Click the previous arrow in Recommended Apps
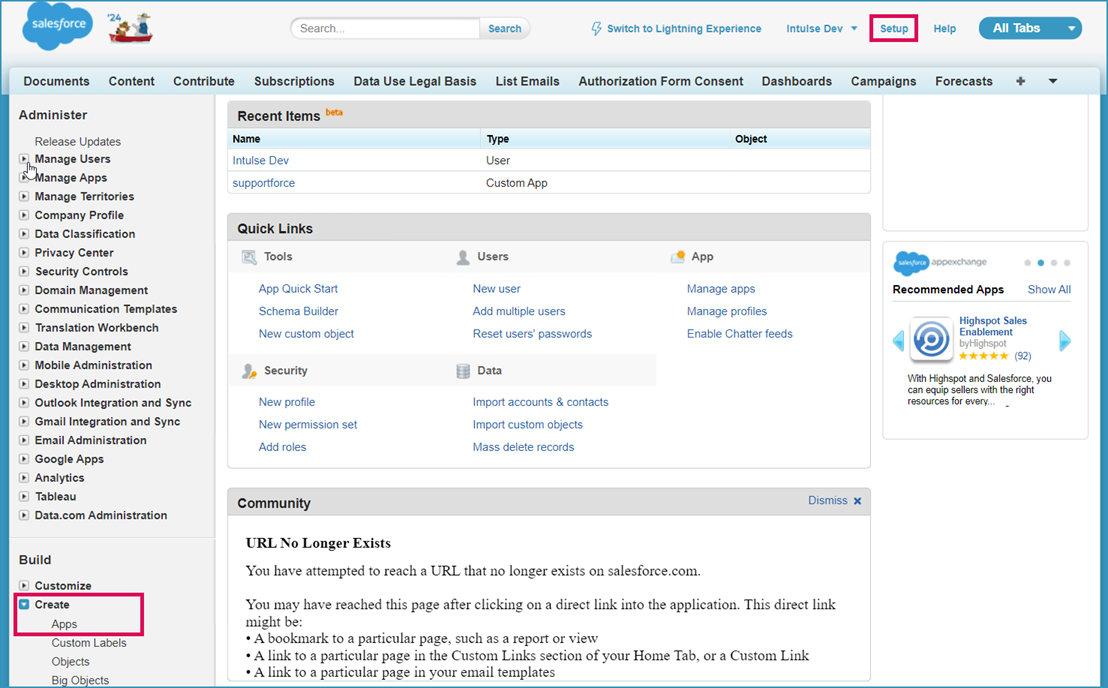The width and height of the screenshot is (1108, 688). click(898, 340)
